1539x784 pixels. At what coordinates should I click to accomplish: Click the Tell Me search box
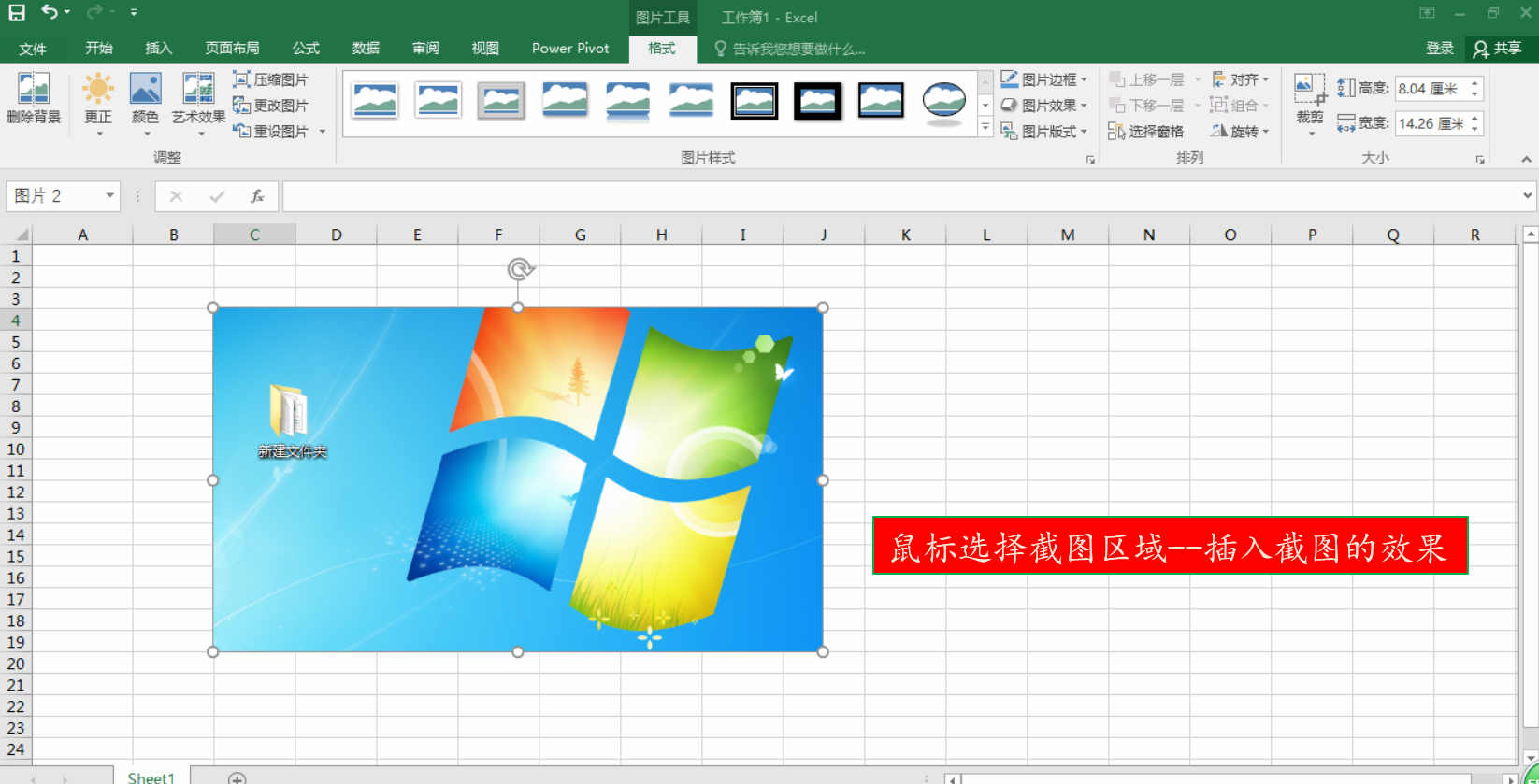(x=790, y=49)
